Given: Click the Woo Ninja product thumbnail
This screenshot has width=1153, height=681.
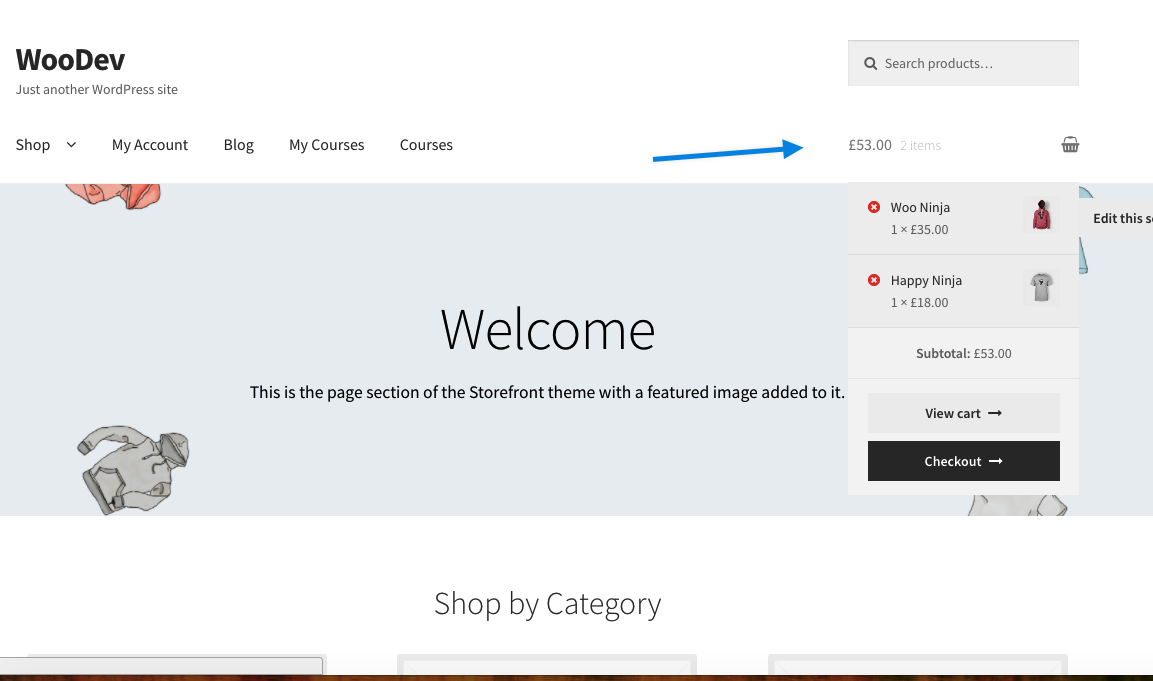Looking at the screenshot, I should pos(1041,214).
